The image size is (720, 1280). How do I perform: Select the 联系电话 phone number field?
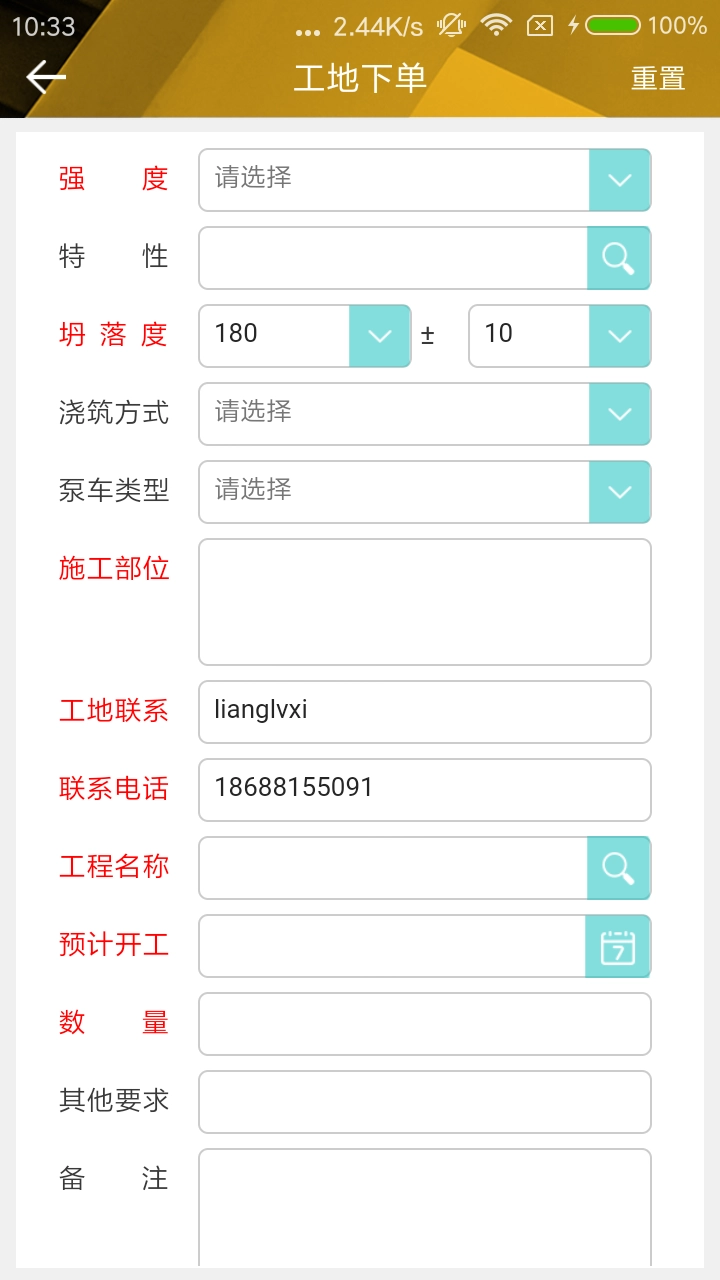click(424, 790)
